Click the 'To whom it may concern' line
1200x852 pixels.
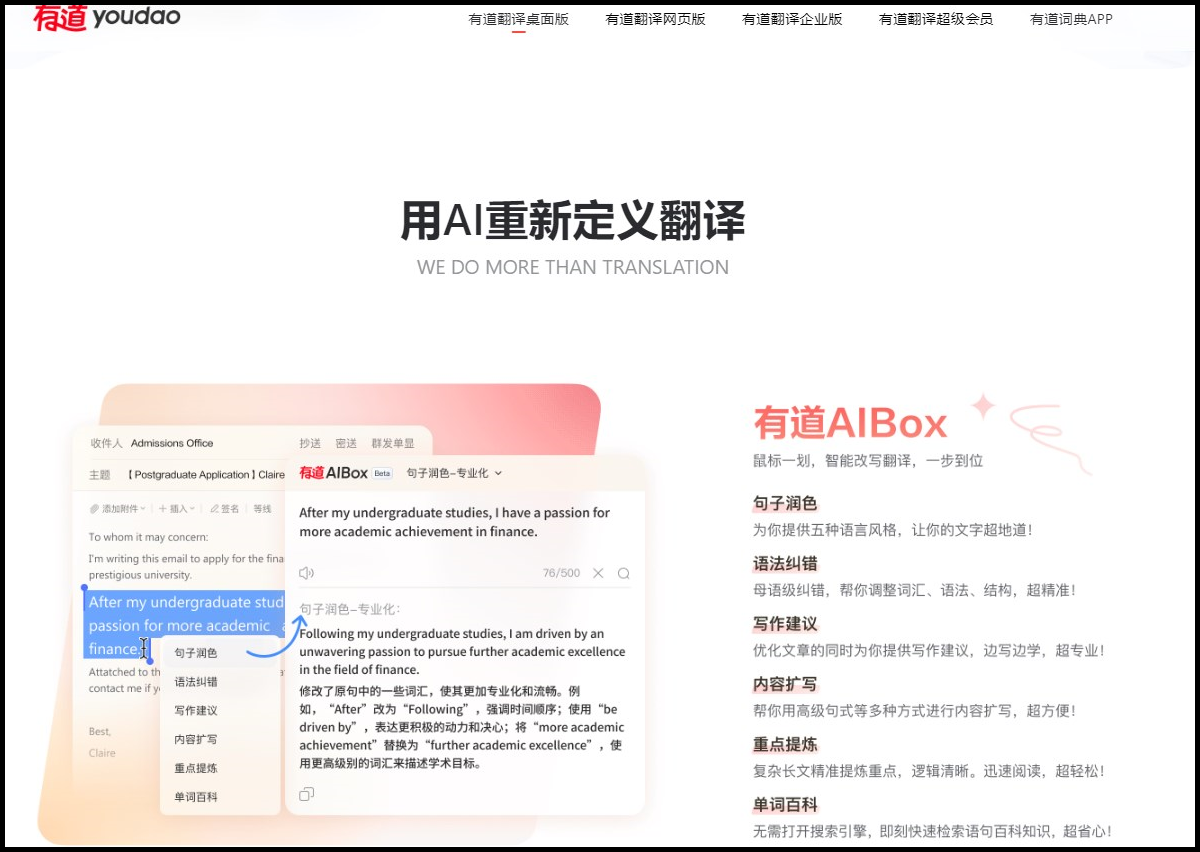tap(148, 537)
